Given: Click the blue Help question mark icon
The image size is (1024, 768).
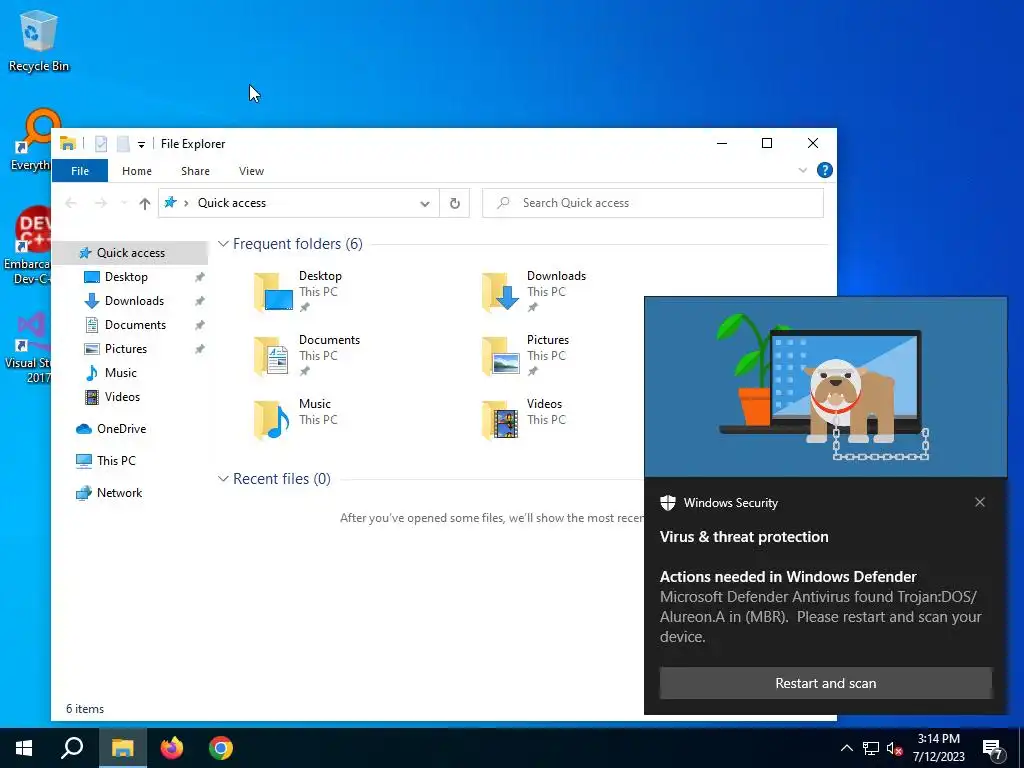Looking at the screenshot, I should (825, 170).
